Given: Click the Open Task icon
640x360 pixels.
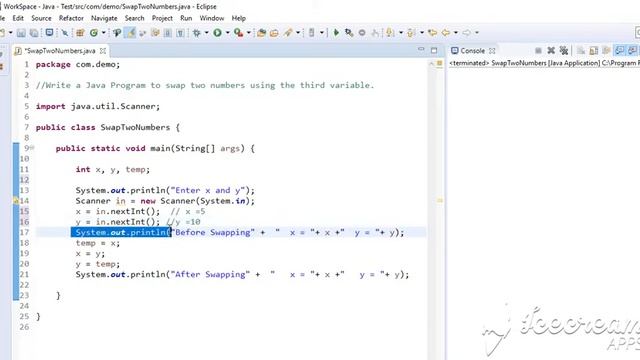Looking at the screenshot, I should tap(274, 33).
